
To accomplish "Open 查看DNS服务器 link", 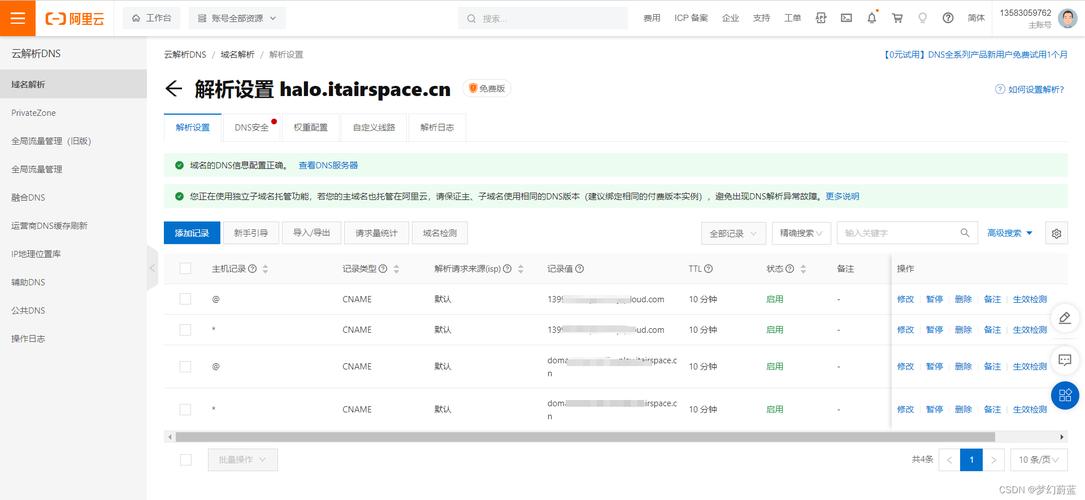I will (x=328, y=166).
